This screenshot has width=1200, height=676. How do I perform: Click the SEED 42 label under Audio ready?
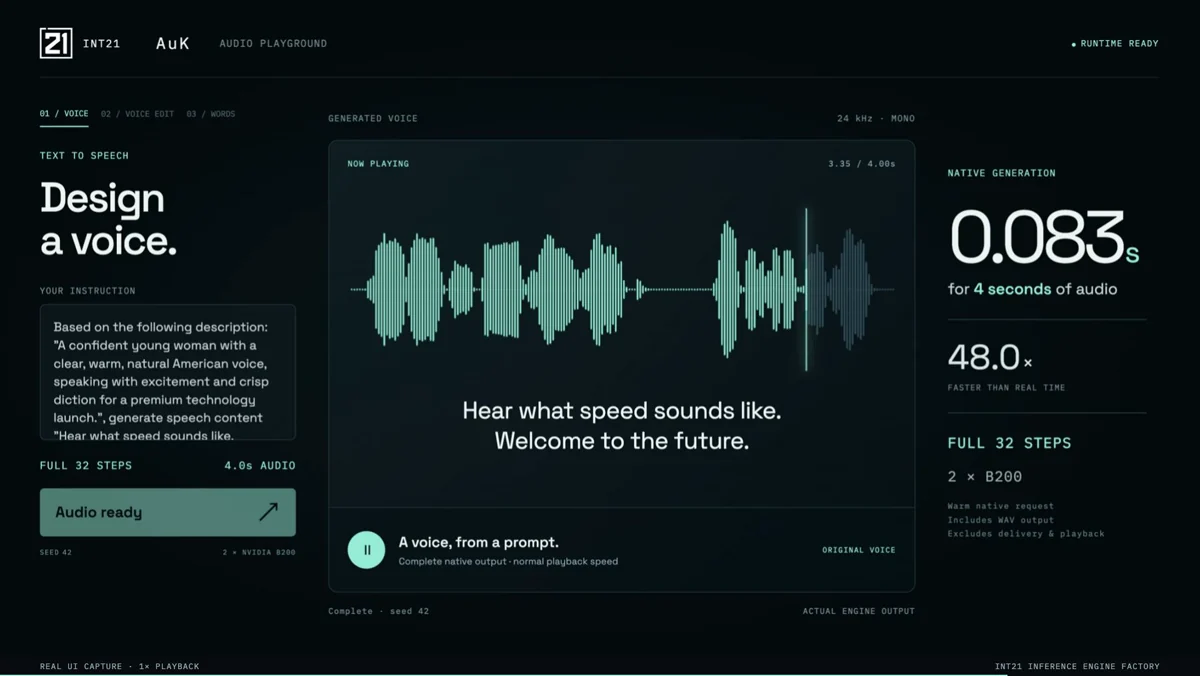56,552
